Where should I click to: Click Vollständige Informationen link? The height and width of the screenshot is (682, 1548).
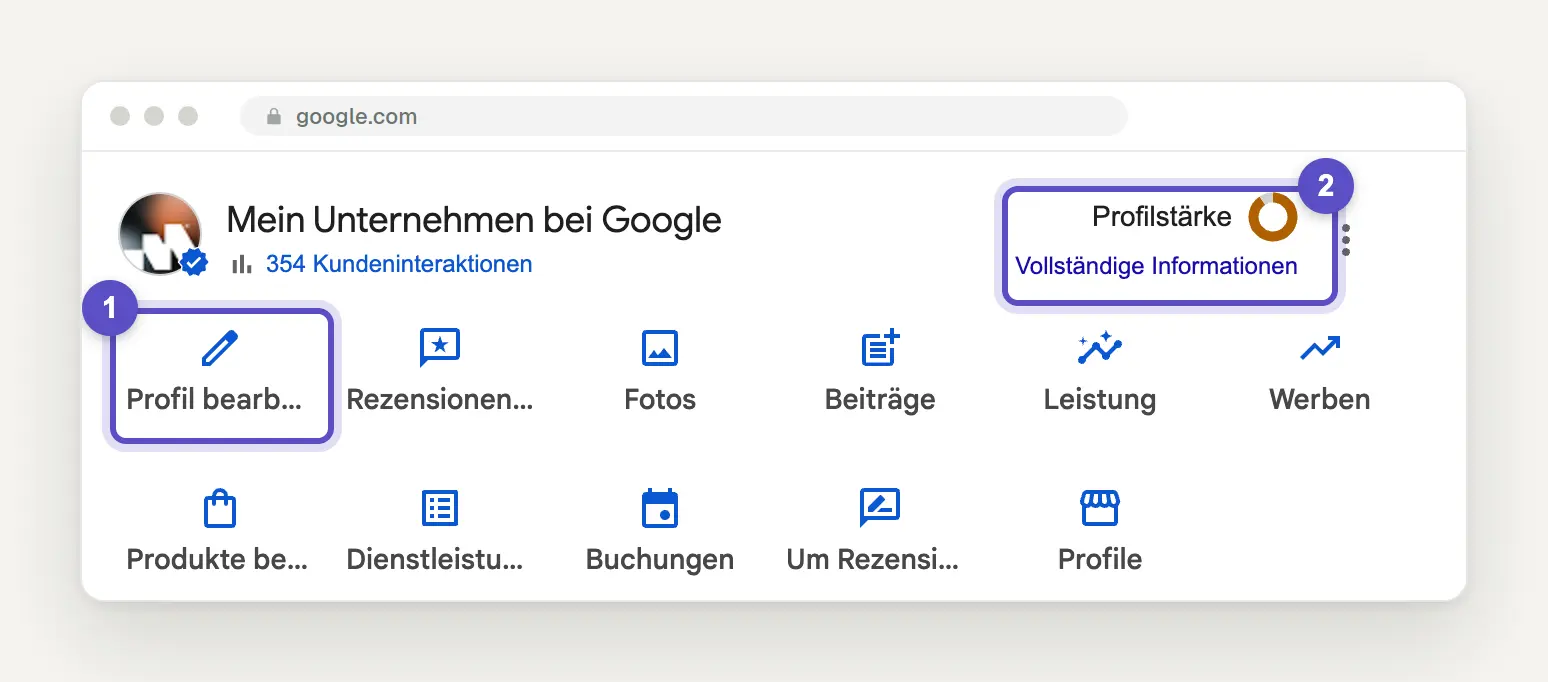point(1156,266)
